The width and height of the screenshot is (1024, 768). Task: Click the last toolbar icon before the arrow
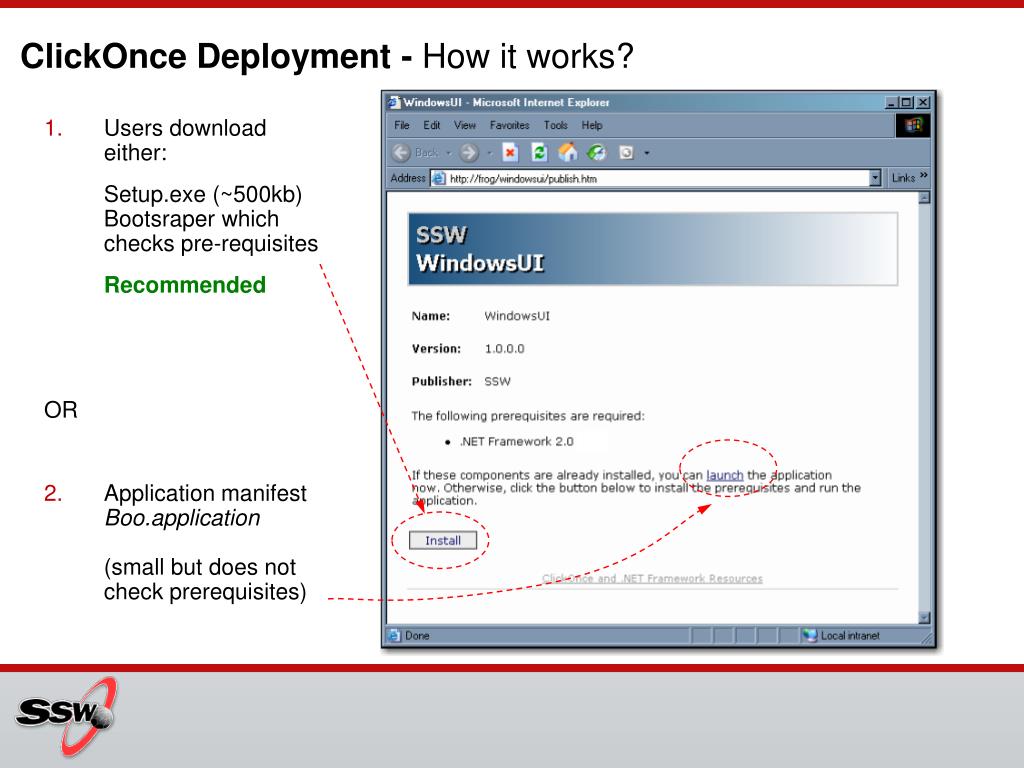pos(626,153)
